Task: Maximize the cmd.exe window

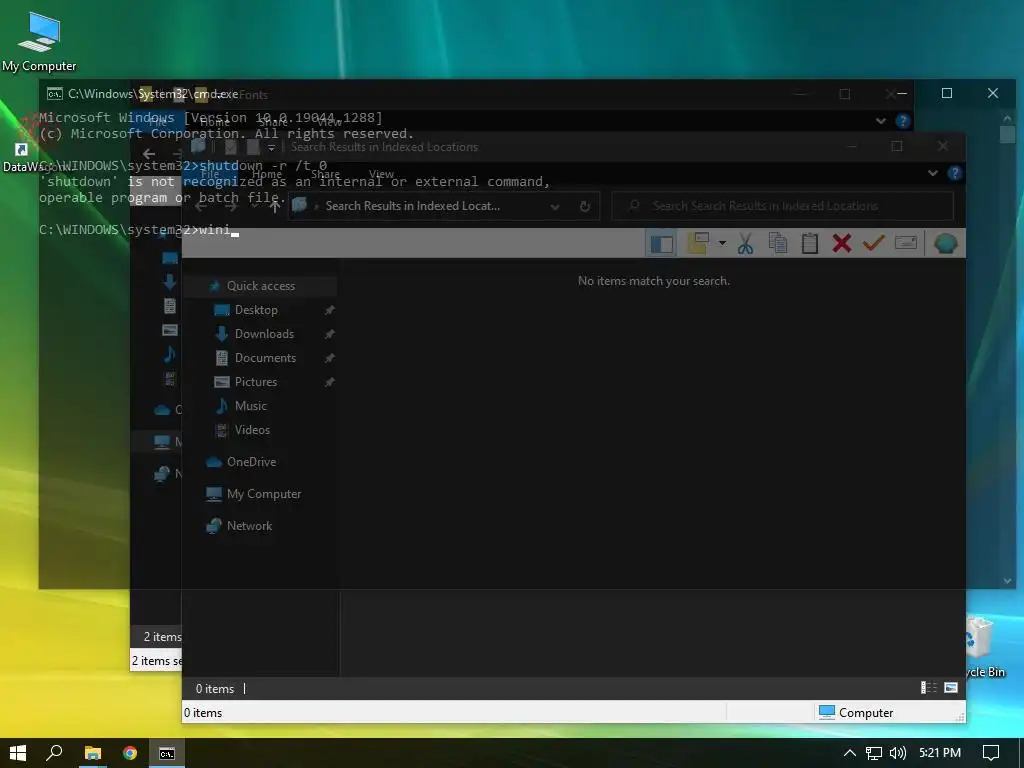Action: [947, 93]
